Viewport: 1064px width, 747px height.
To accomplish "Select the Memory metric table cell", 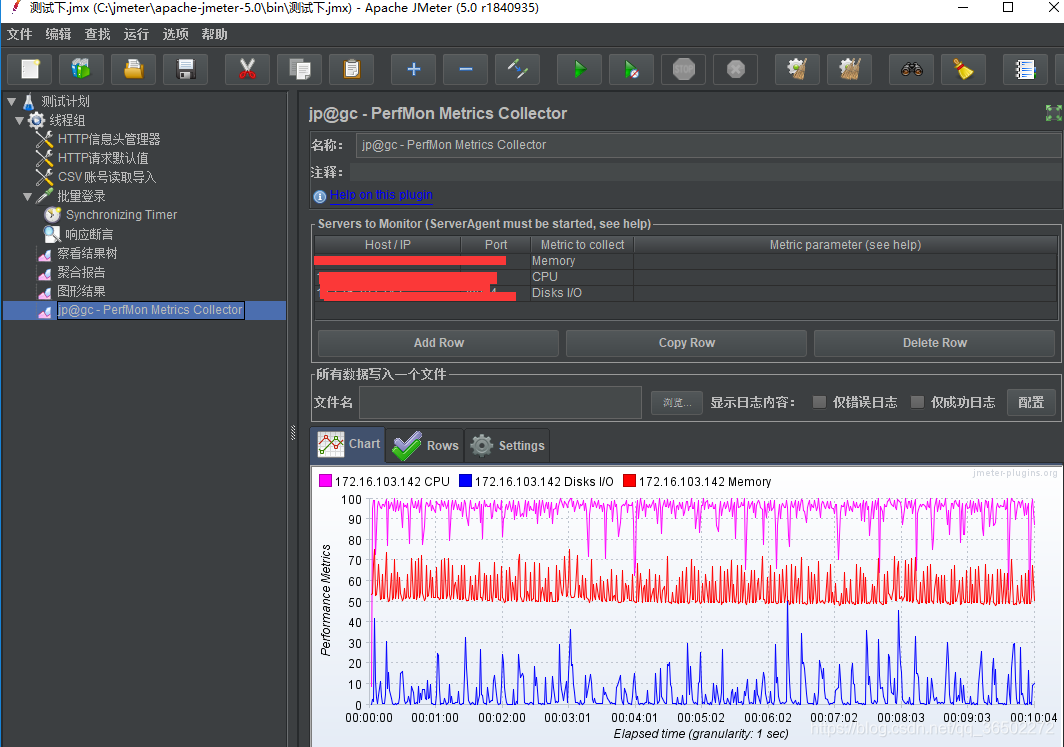I will point(582,261).
